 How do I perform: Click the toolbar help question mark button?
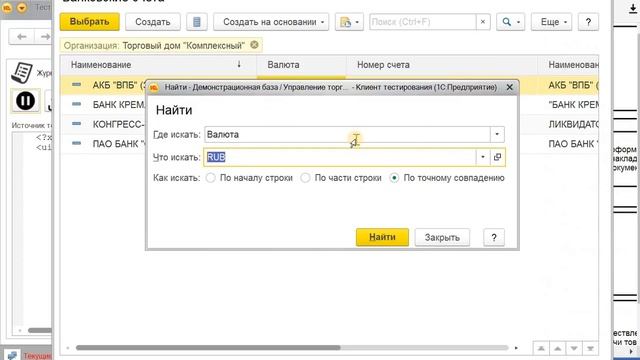(588, 22)
